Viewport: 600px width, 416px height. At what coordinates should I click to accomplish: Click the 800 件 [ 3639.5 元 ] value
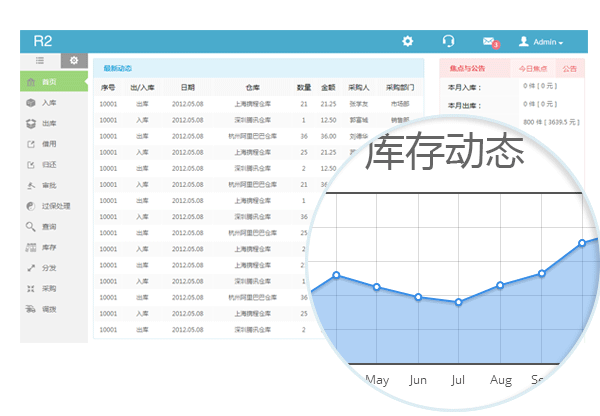click(551, 122)
